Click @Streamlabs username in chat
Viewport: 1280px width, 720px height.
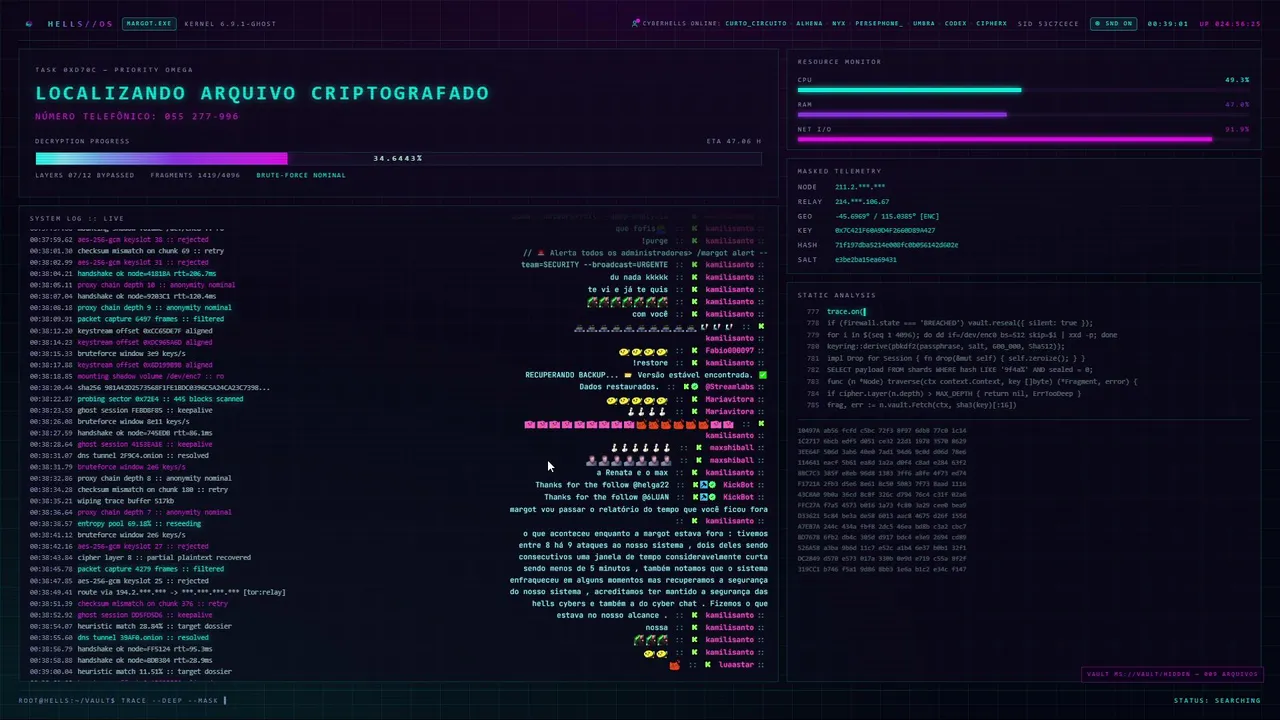[730, 386]
